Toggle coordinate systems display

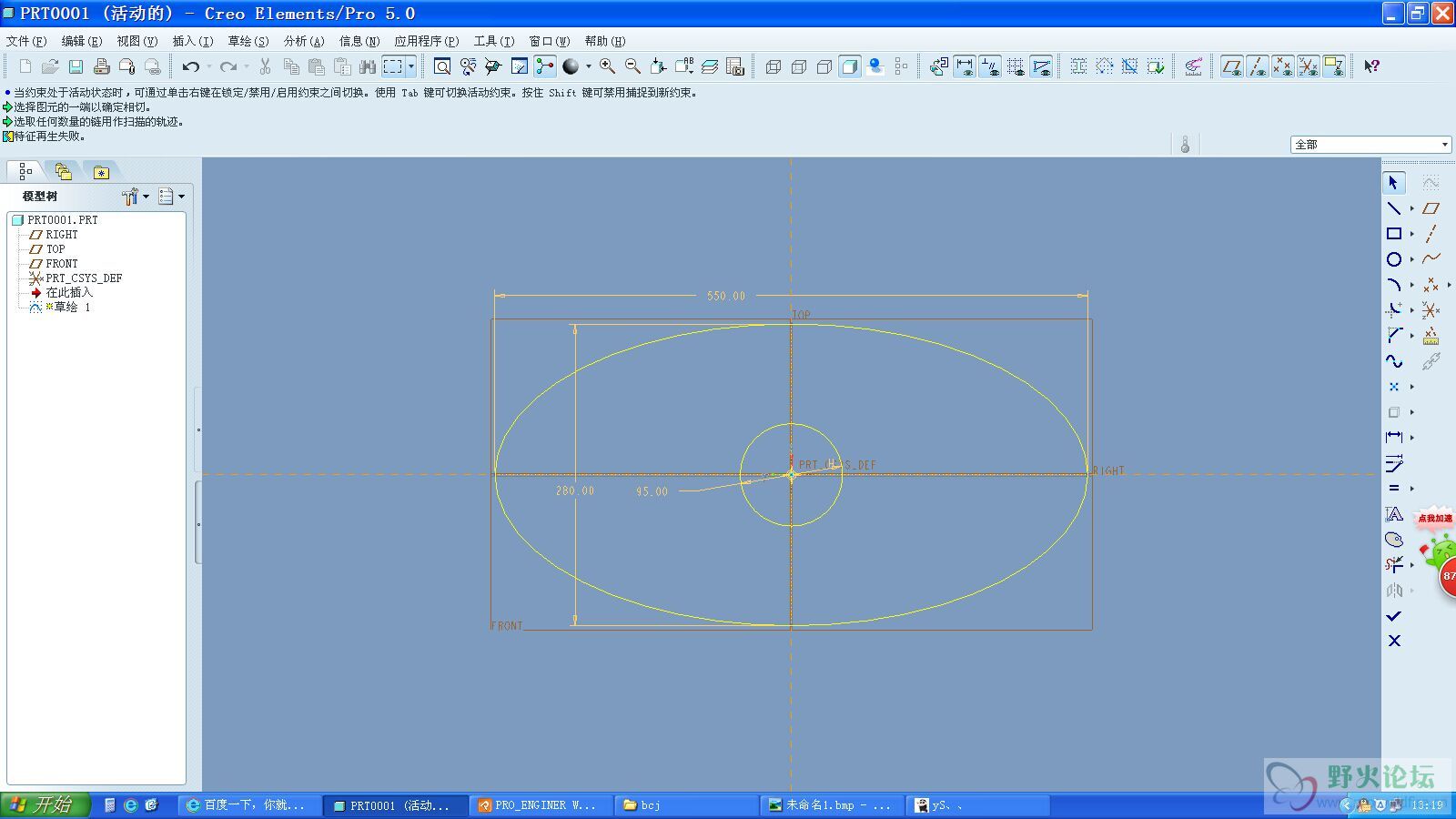click(x=1308, y=66)
